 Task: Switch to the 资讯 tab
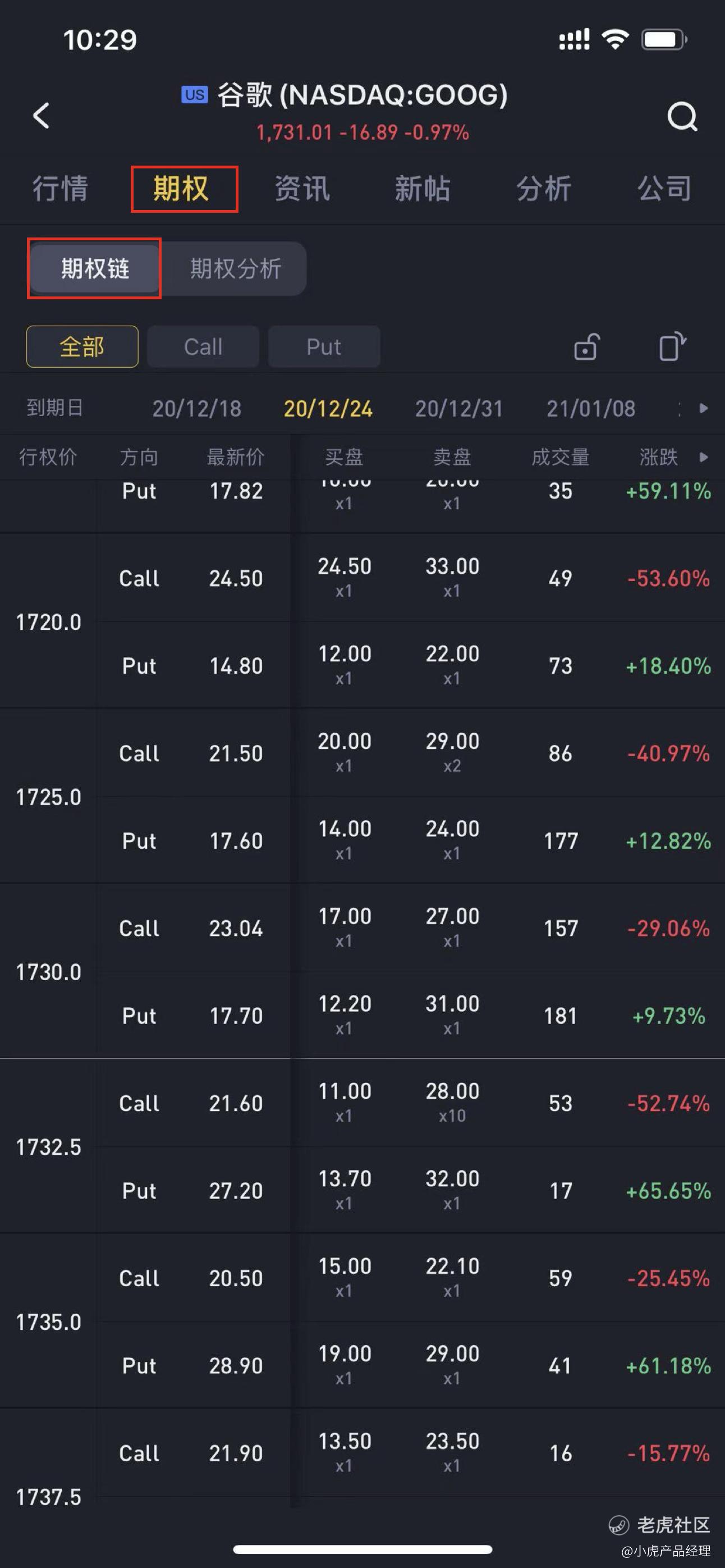tap(302, 189)
